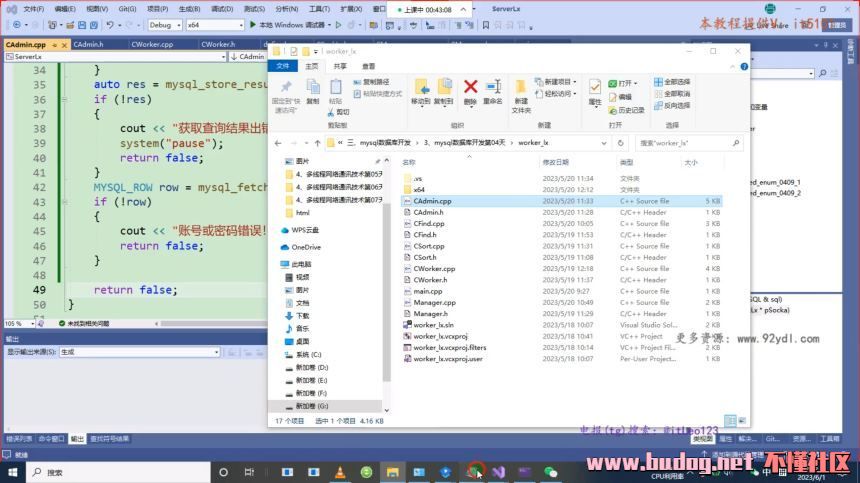Open the Git(G) menu in Visual Studio
The width and height of the screenshot is (860, 483).
[x=127, y=9]
